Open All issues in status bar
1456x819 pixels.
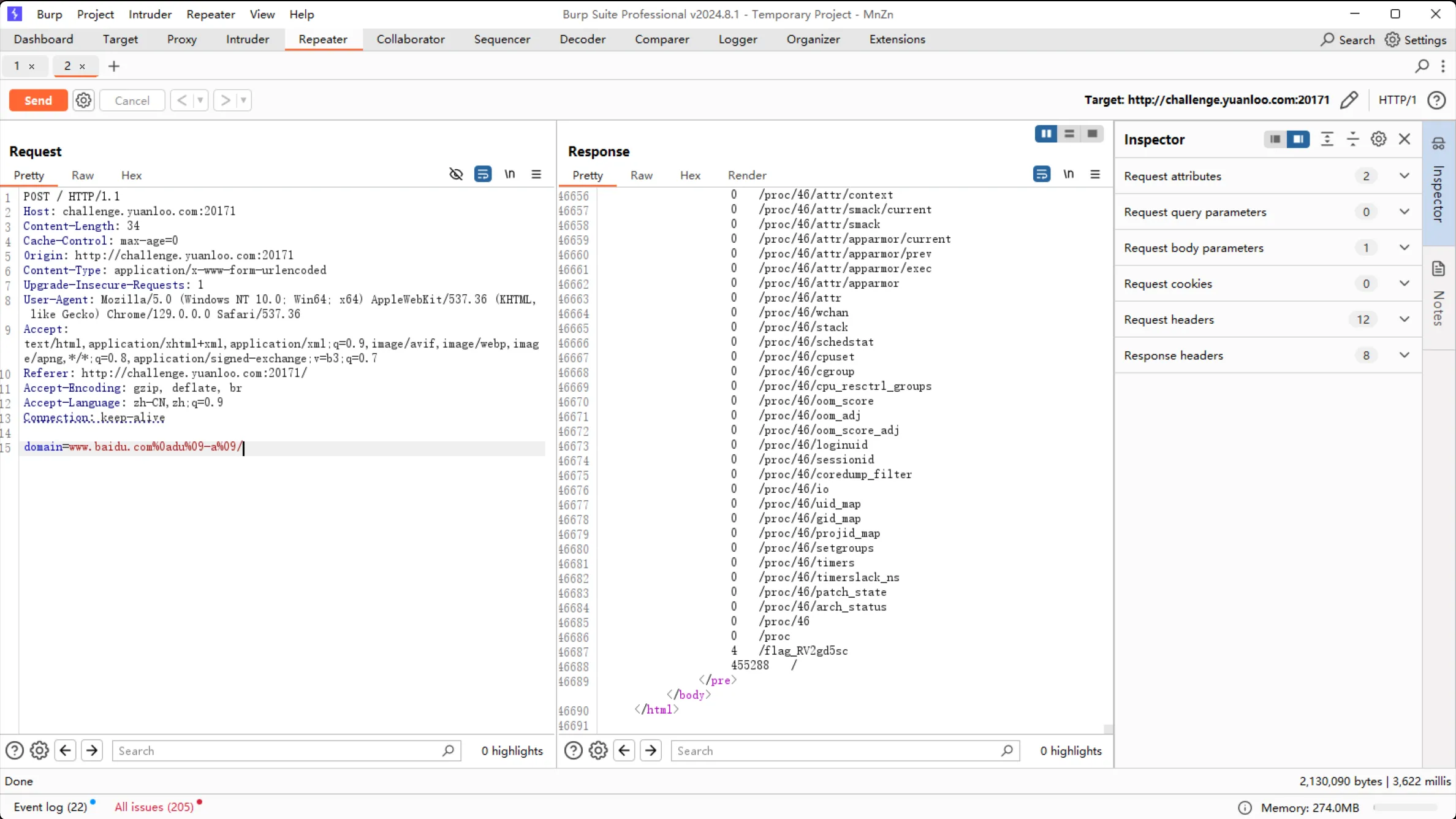coord(154,807)
